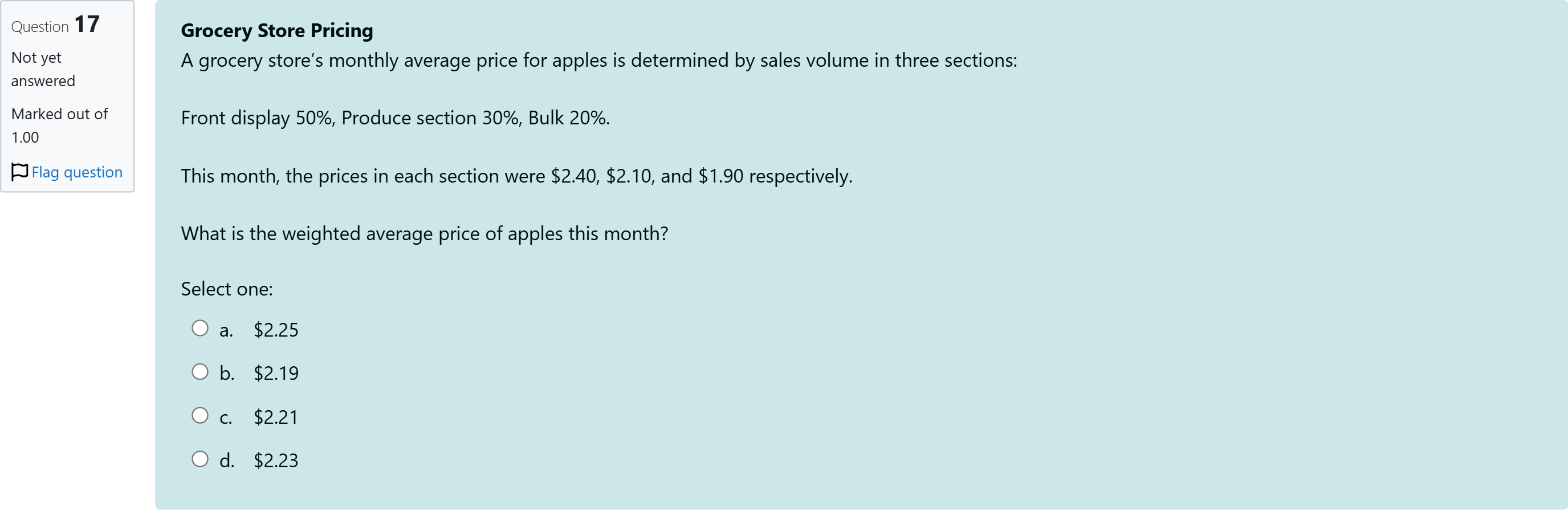
Task: Open the Flag question link
Action: pyautogui.click(x=77, y=172)
